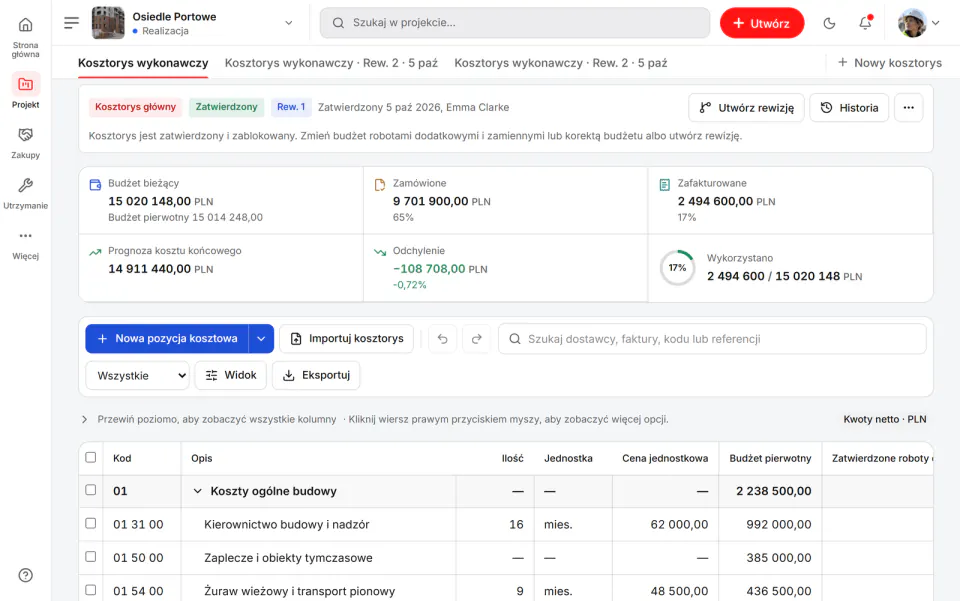Select the Kosztorys wykonawczy tab
The image size is (960, 601).
pos(143,63)
